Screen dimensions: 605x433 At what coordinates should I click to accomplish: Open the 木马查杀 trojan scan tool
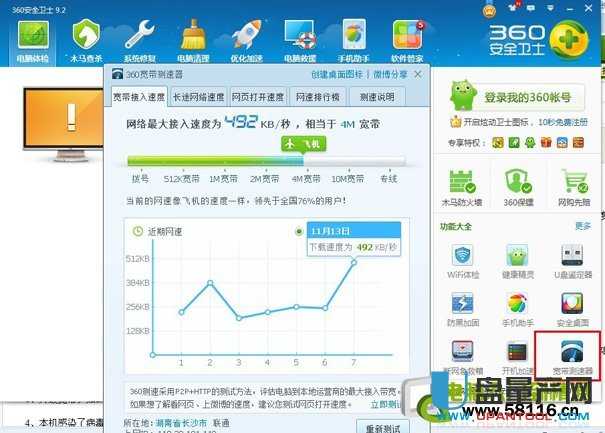86,42
